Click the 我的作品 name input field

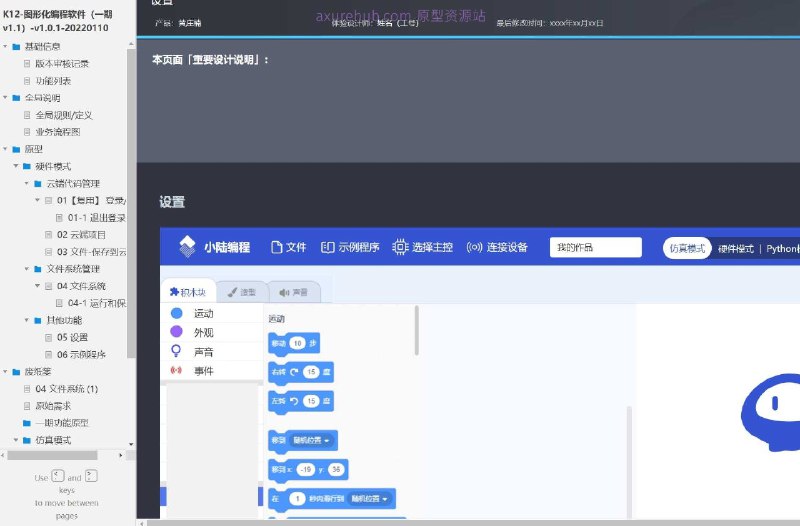click(595, 247)
